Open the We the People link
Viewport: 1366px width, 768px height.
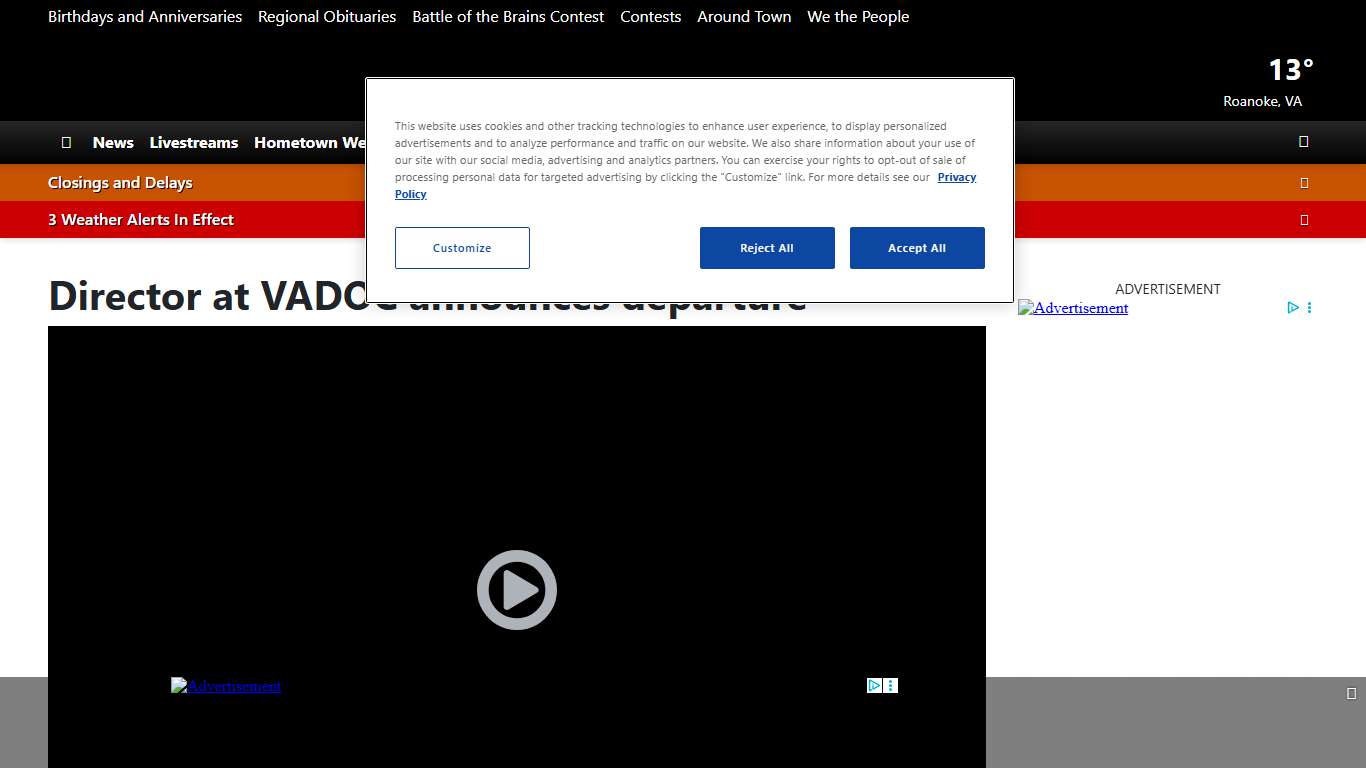tap(858, 17)
